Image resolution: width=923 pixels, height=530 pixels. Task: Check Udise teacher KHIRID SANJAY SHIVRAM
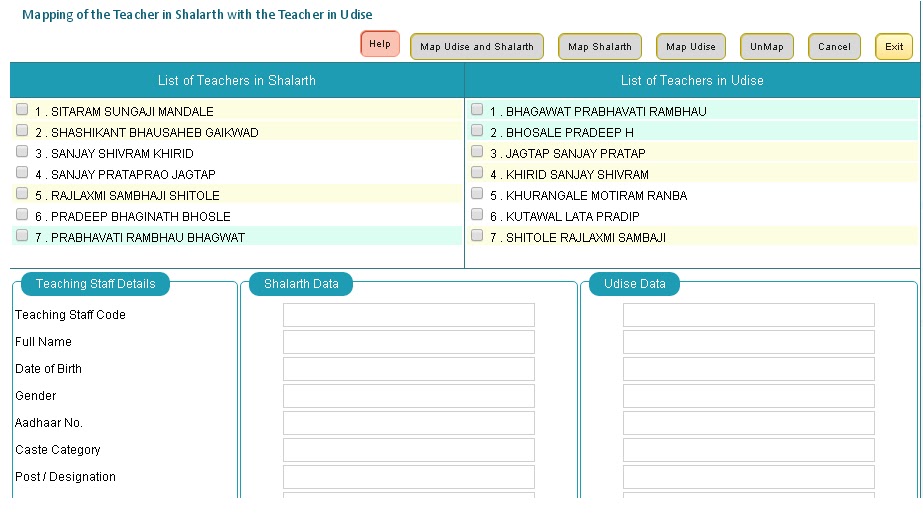pos(477,173)
